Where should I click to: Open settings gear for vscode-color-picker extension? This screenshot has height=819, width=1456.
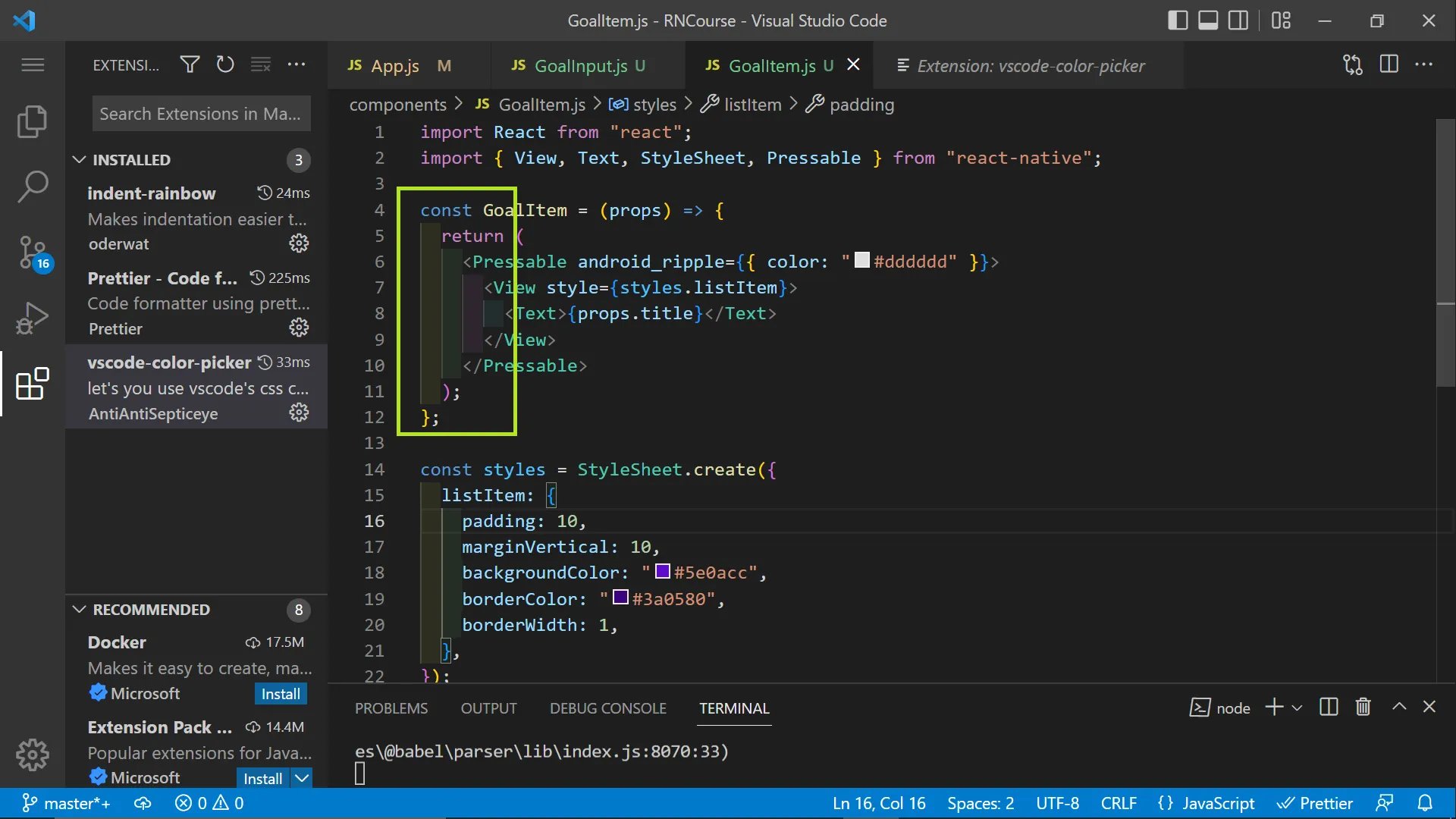click(x=299, y=413)
